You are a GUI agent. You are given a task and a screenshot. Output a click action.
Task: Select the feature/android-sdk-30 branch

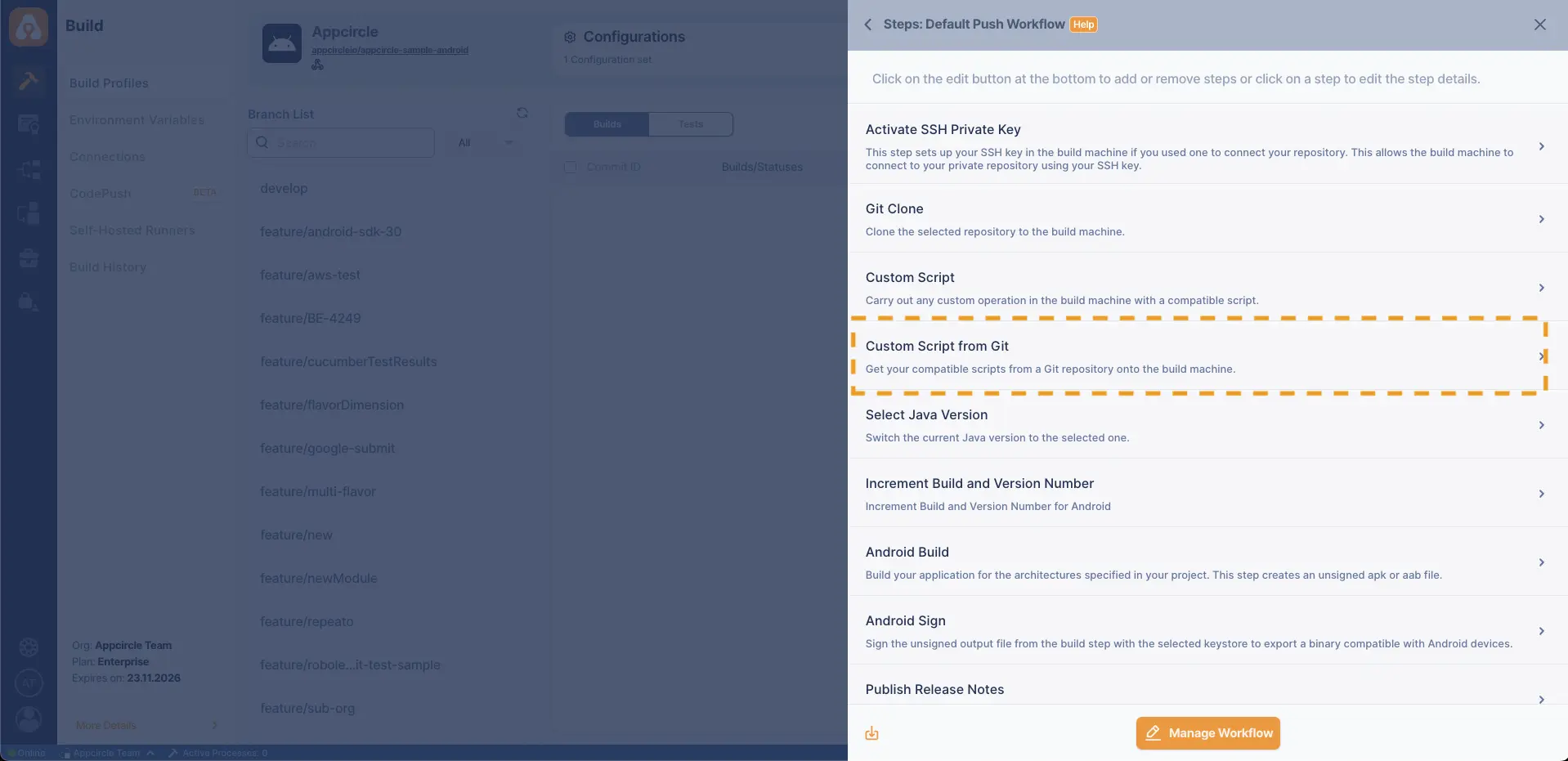330,231
